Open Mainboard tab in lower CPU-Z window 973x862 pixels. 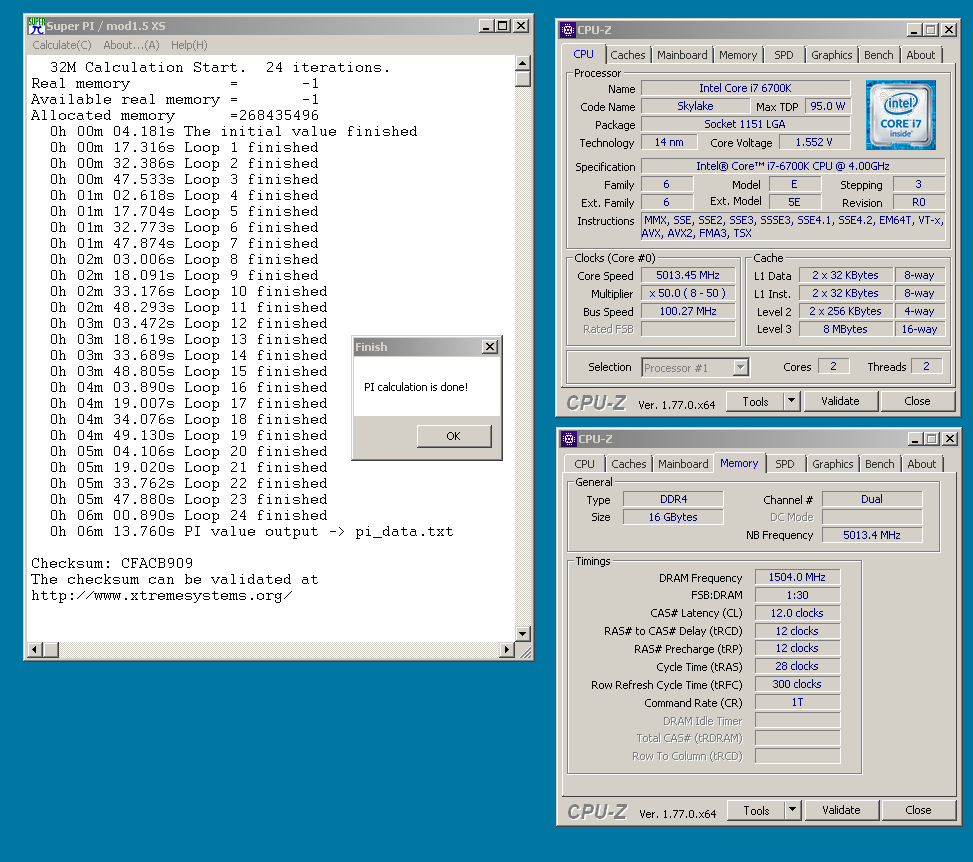tap(683, 464)
